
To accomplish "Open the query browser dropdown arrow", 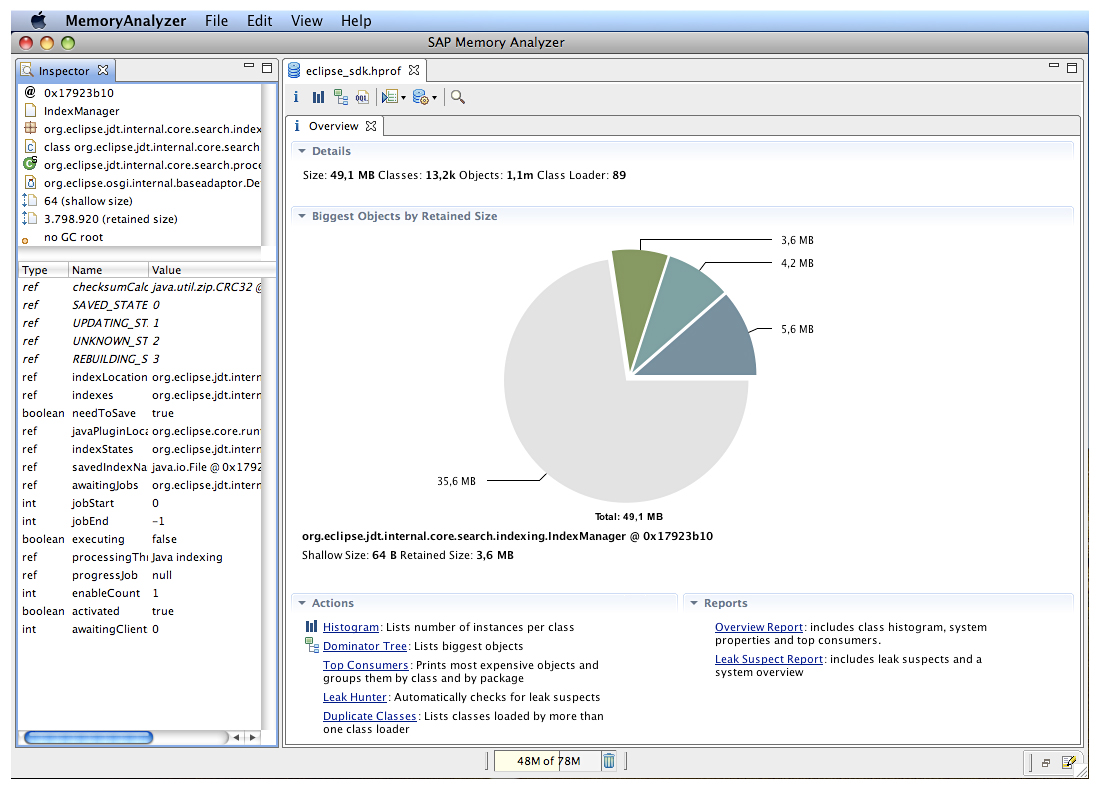I will (403, 98).
